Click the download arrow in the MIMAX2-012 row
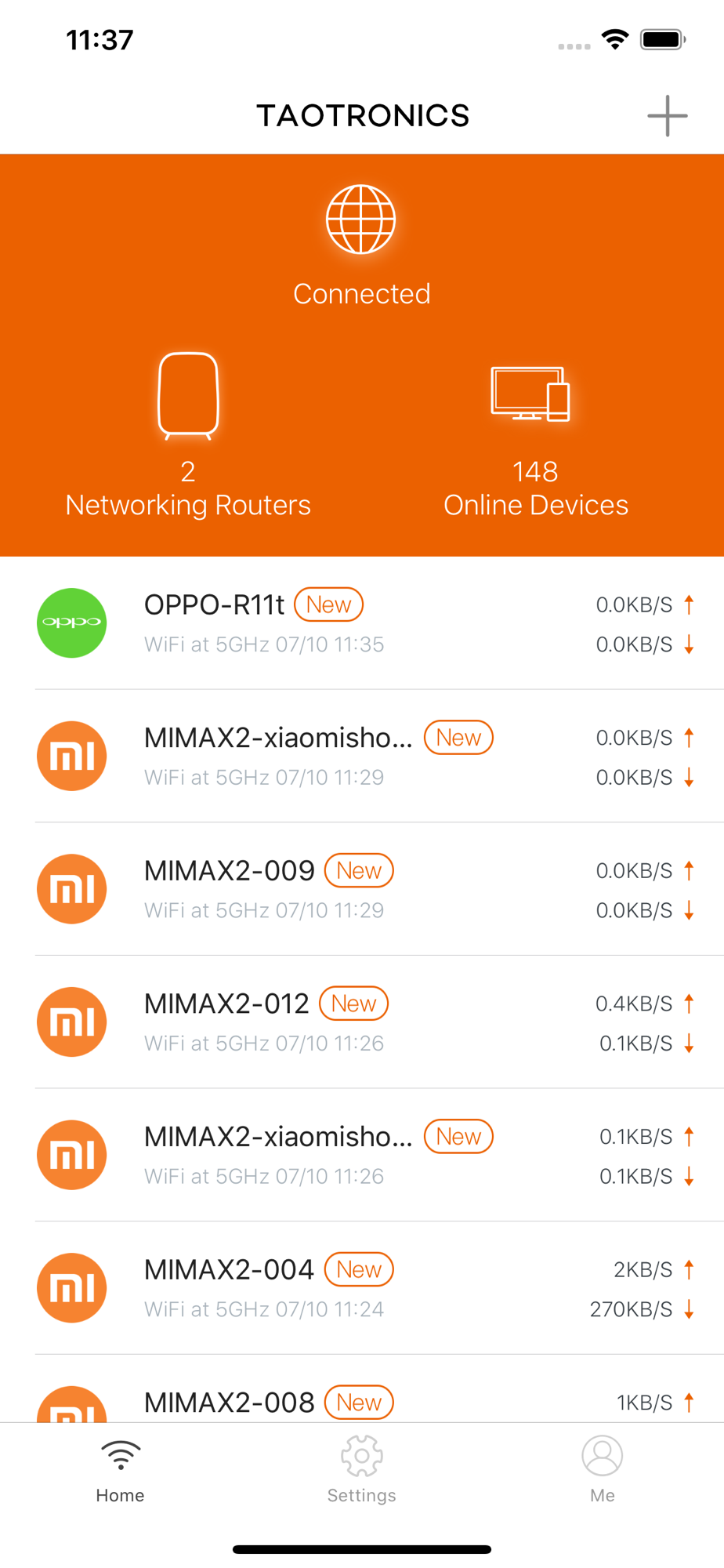Screen dimensions: 724x1568 pyautogui.click(x=689, y=1044)
